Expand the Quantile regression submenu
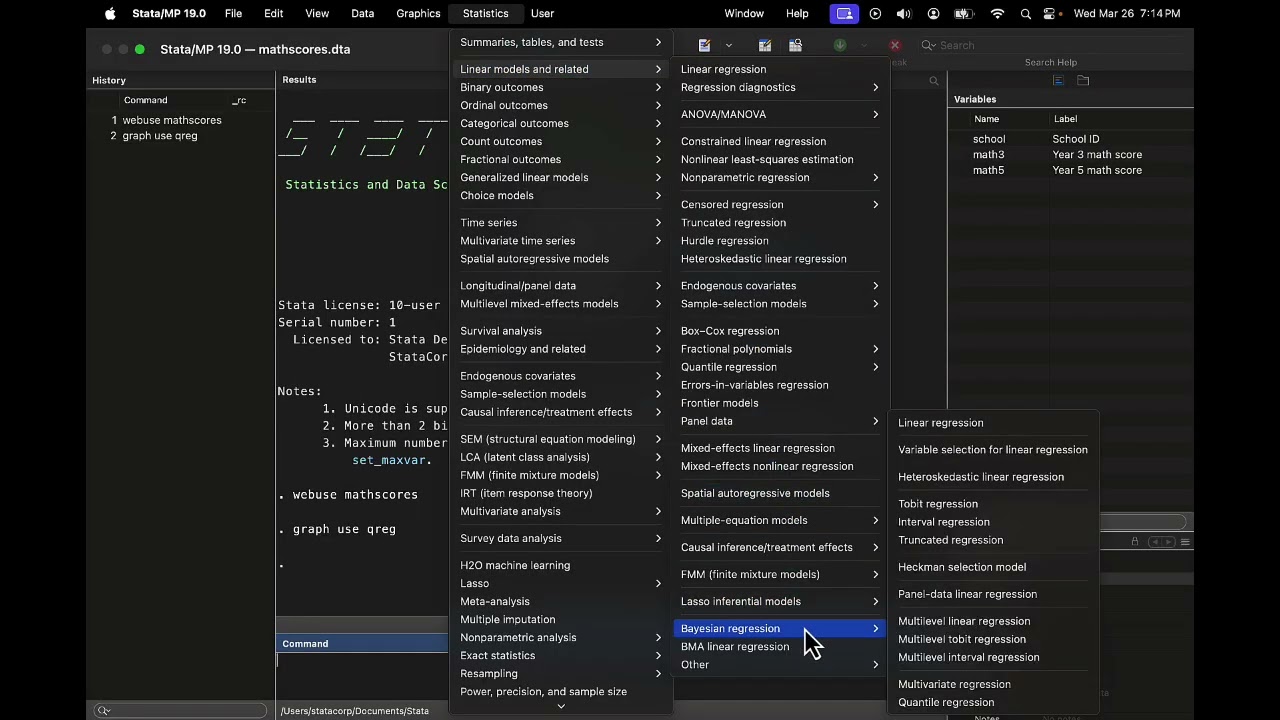This screenshot has height=720, width=1280. click(778, 367)
